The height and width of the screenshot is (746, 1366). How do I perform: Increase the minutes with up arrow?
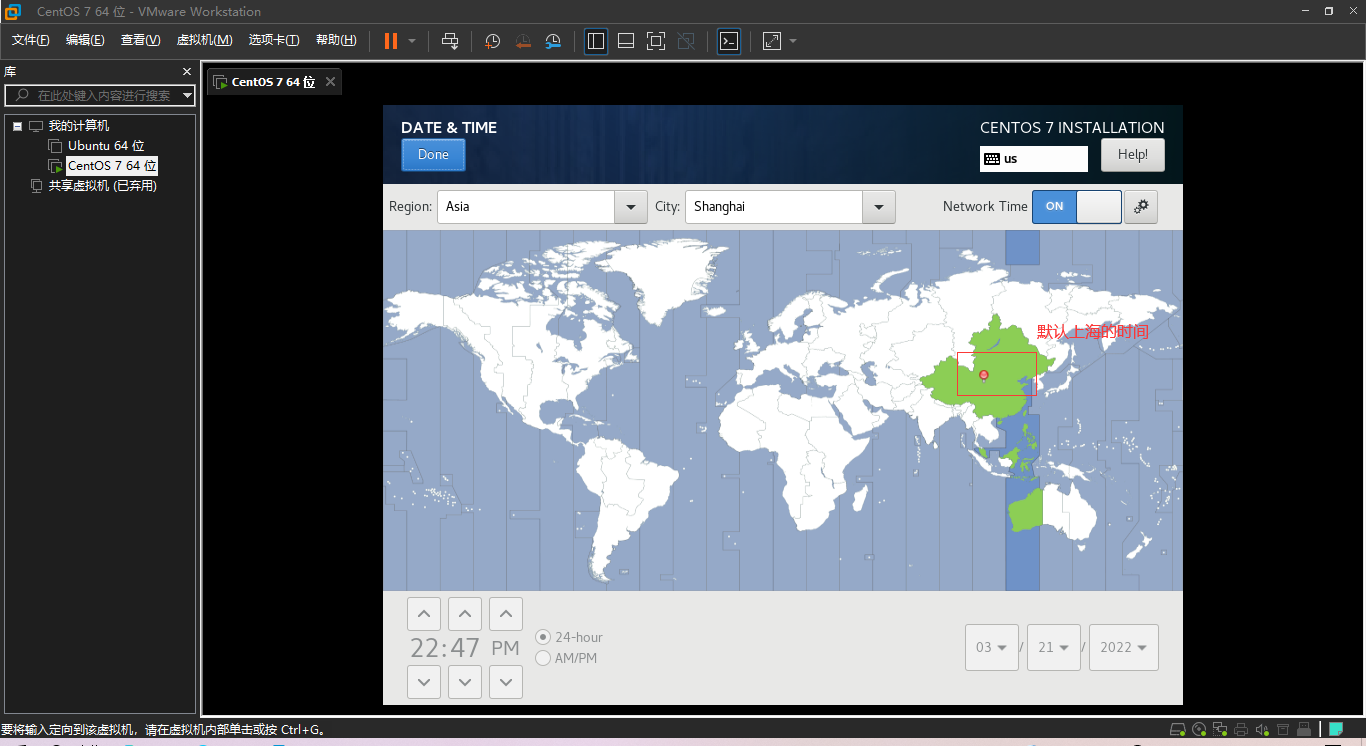click(465, 614)
